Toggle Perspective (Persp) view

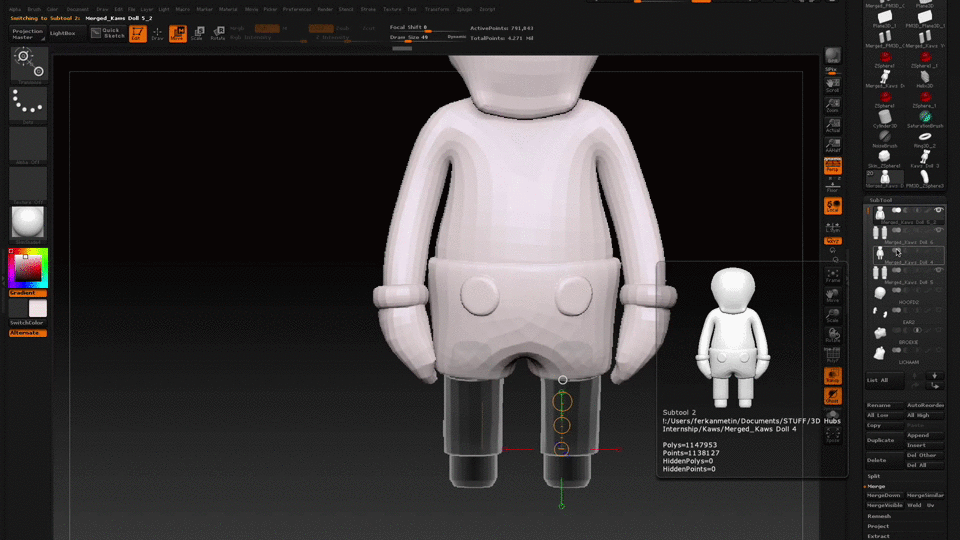tap(833, 165)
